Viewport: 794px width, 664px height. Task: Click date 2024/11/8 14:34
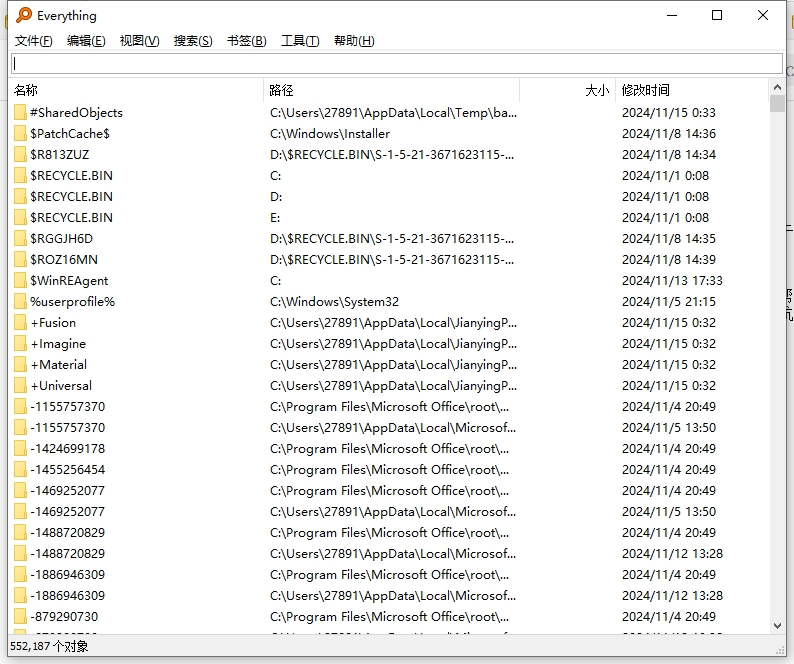click(669, 154)
